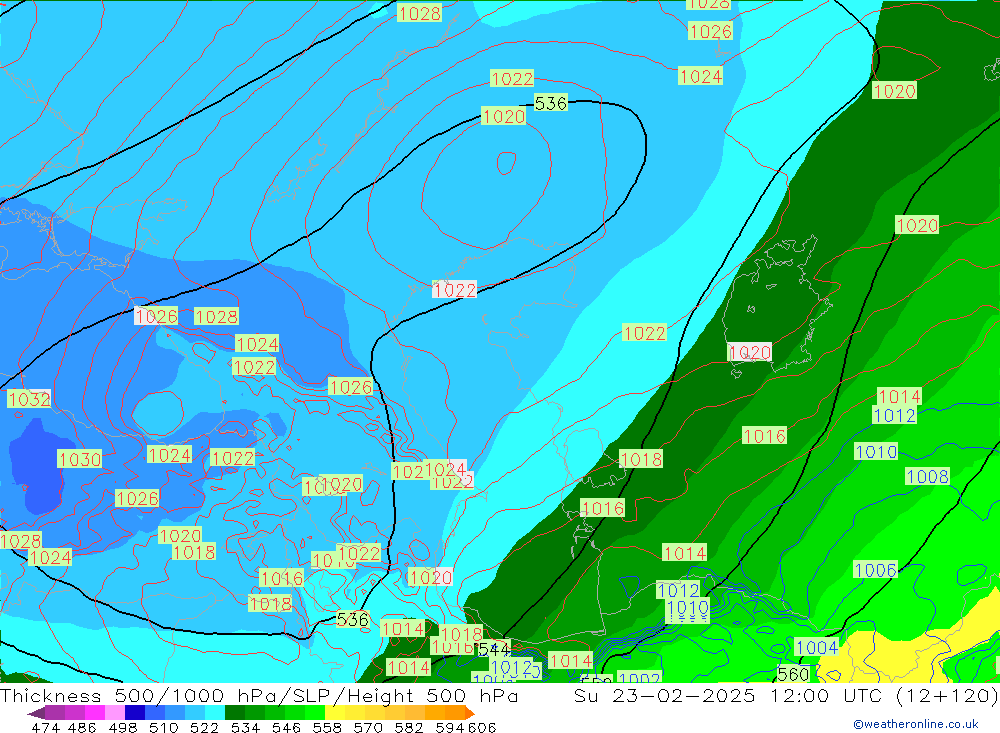Click the blue 1006 pressure label
The height and width of the screenshot is (733, 1000).
tap(876, 570)
